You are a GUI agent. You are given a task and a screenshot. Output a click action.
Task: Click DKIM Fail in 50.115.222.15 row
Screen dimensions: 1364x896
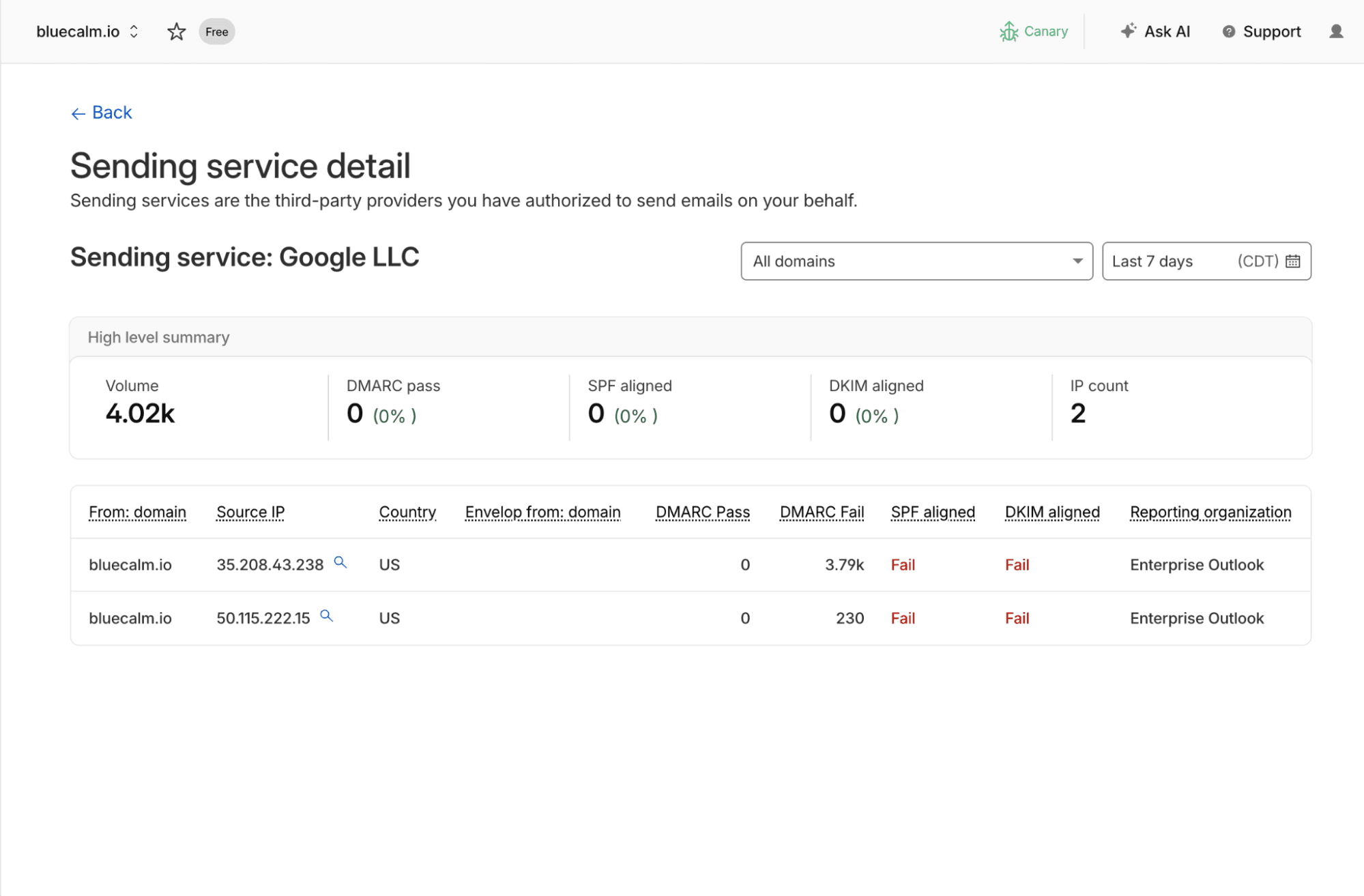1017,618
